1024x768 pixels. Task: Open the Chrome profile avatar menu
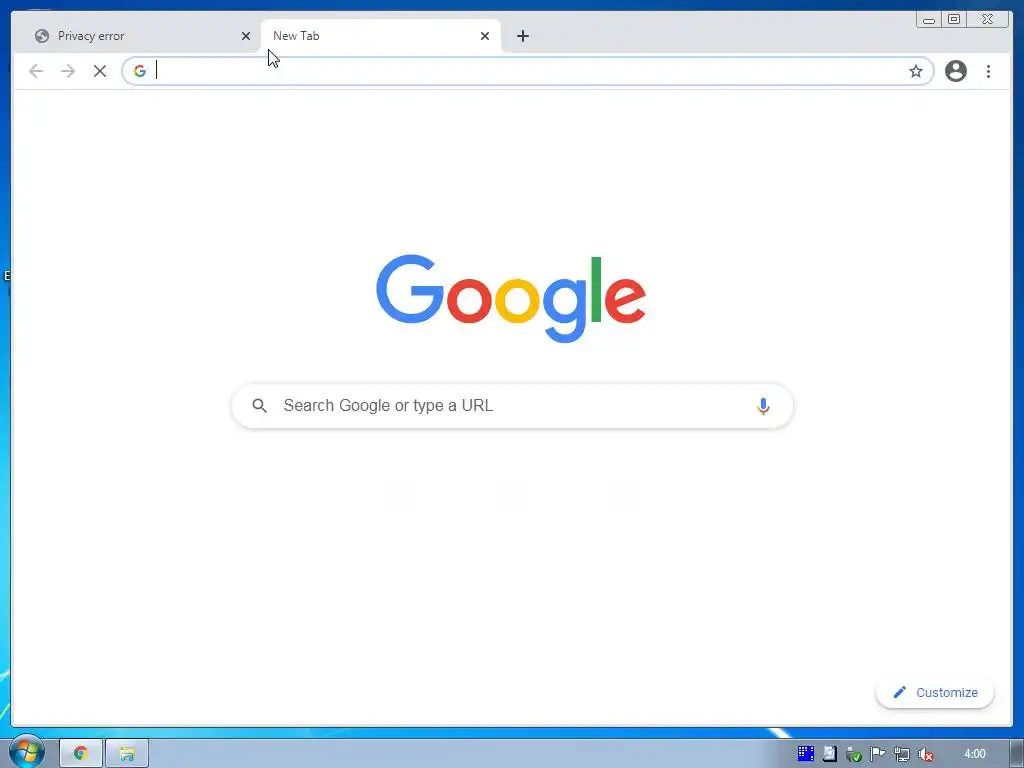(955, 71)
